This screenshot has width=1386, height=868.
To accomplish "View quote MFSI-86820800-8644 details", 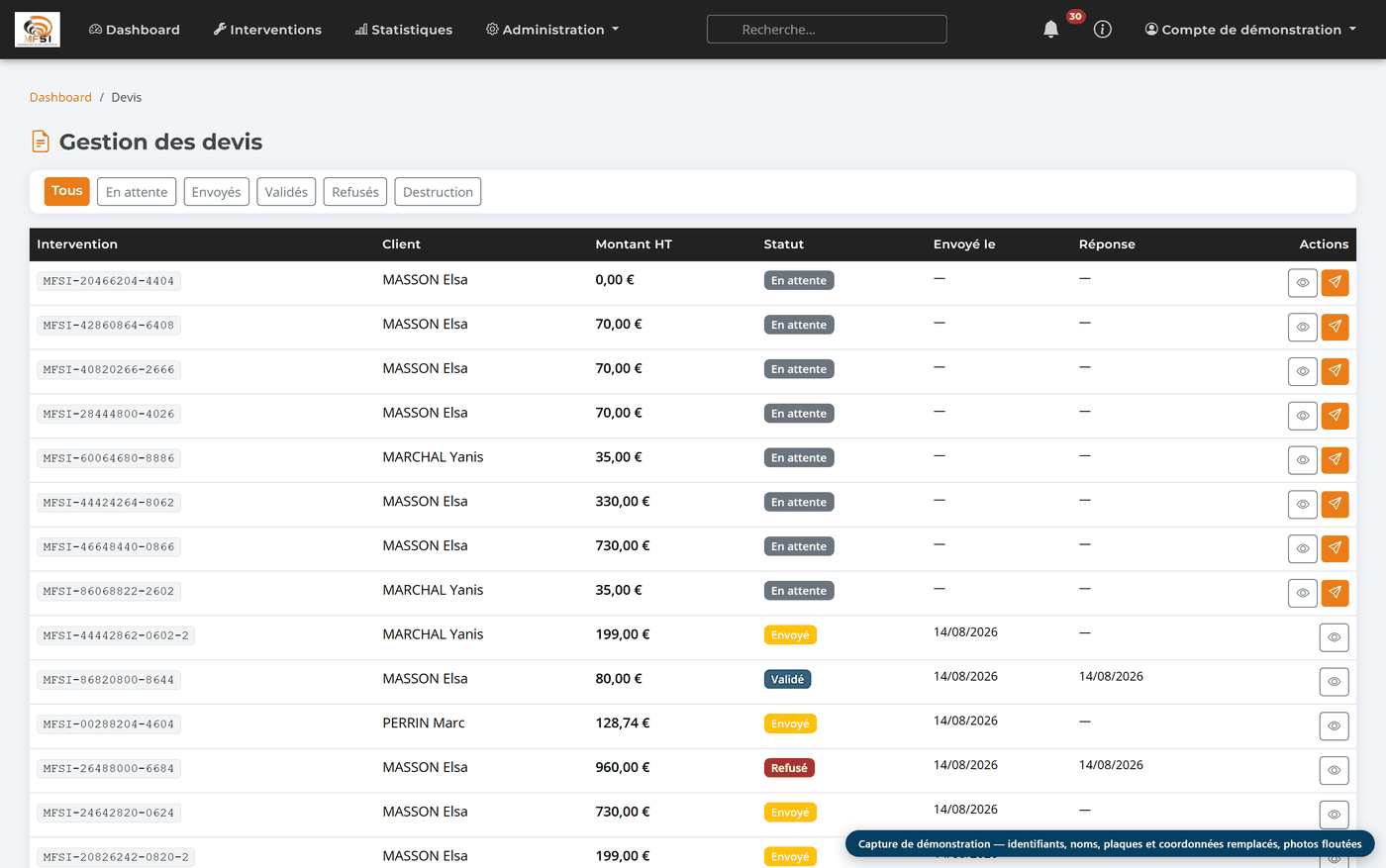I will (x=1335, y=682).
